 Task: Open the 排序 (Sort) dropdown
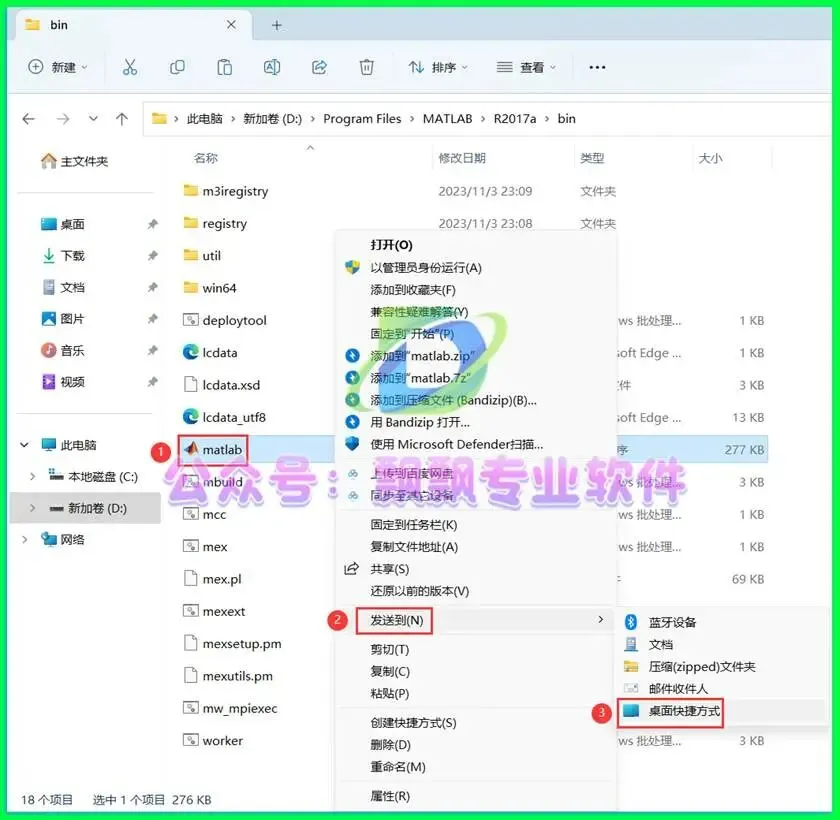click(438, 67)
